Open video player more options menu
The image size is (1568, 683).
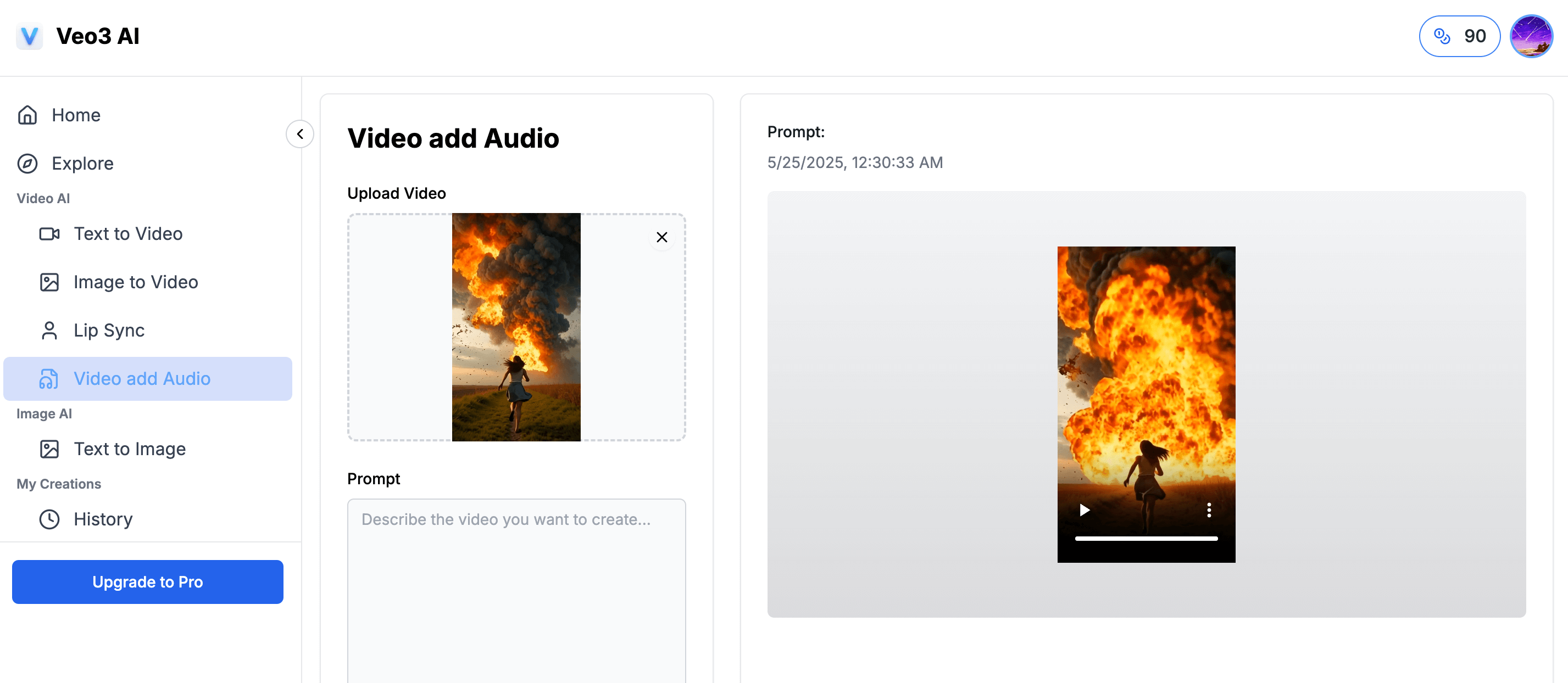pyautogui.click(x=1209, y=510)
